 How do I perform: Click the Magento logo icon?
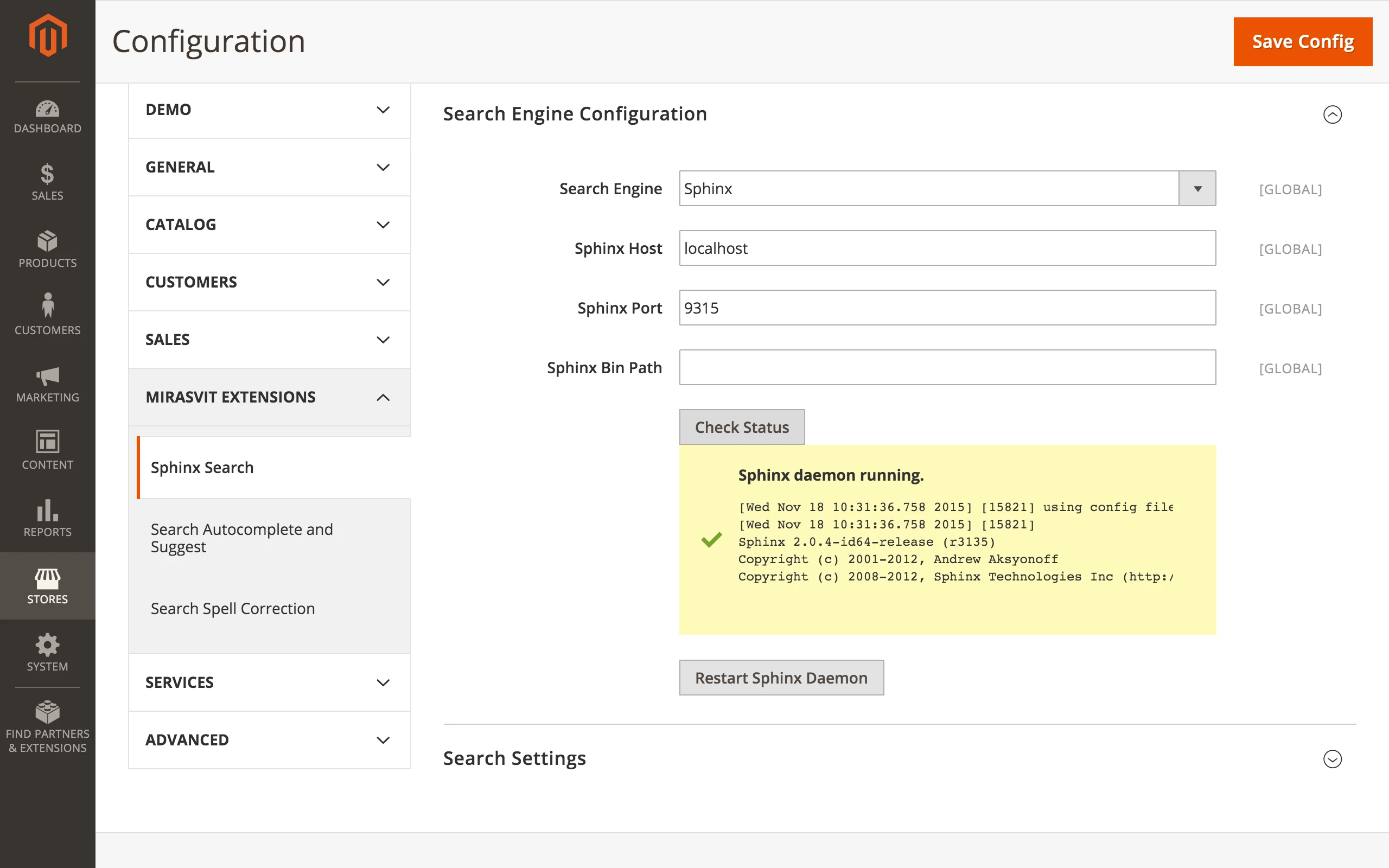pos(48,36)
